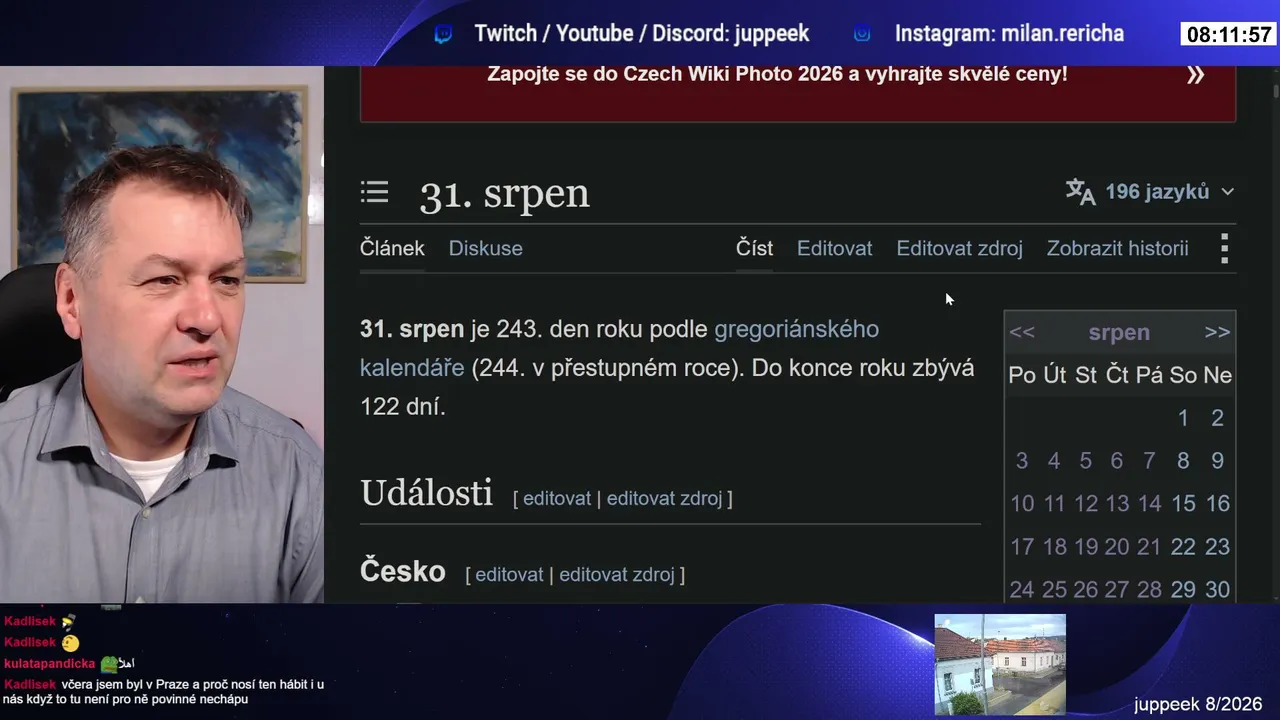Click the 'Česko' subsection heading
Image resolution: width=1280 pixels, height=720 pixels.
point(403,572)
